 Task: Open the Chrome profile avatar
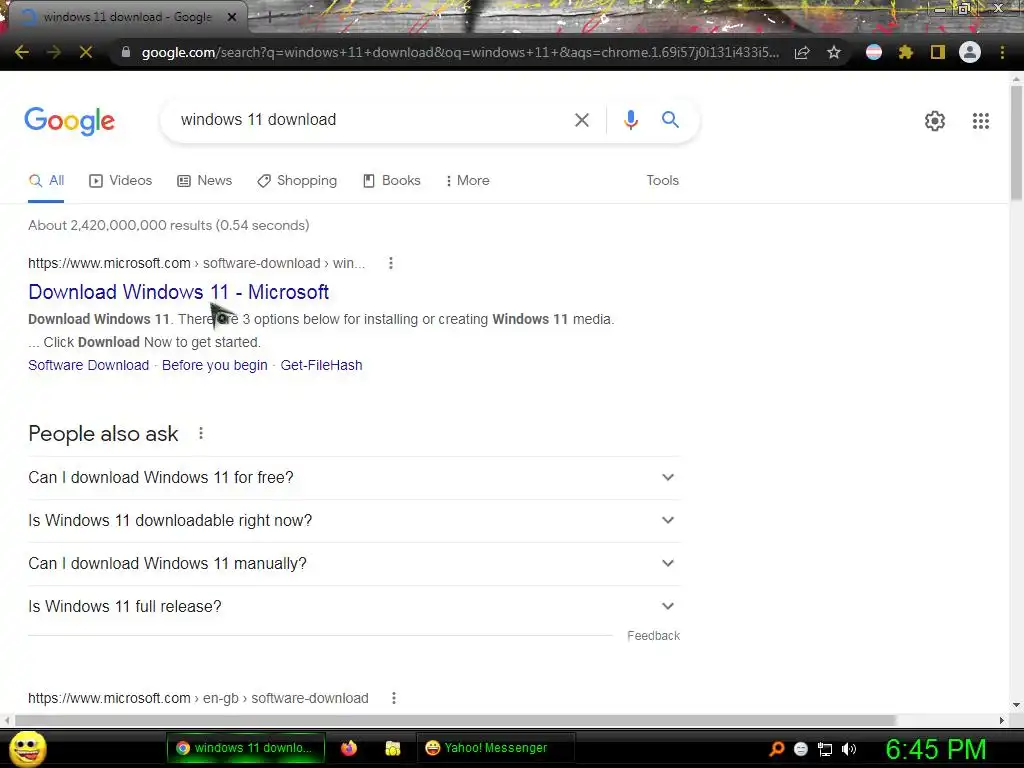click(x=970, y=52)
